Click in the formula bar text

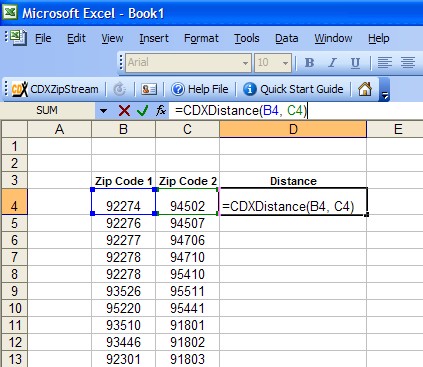(x=296, y=110)
